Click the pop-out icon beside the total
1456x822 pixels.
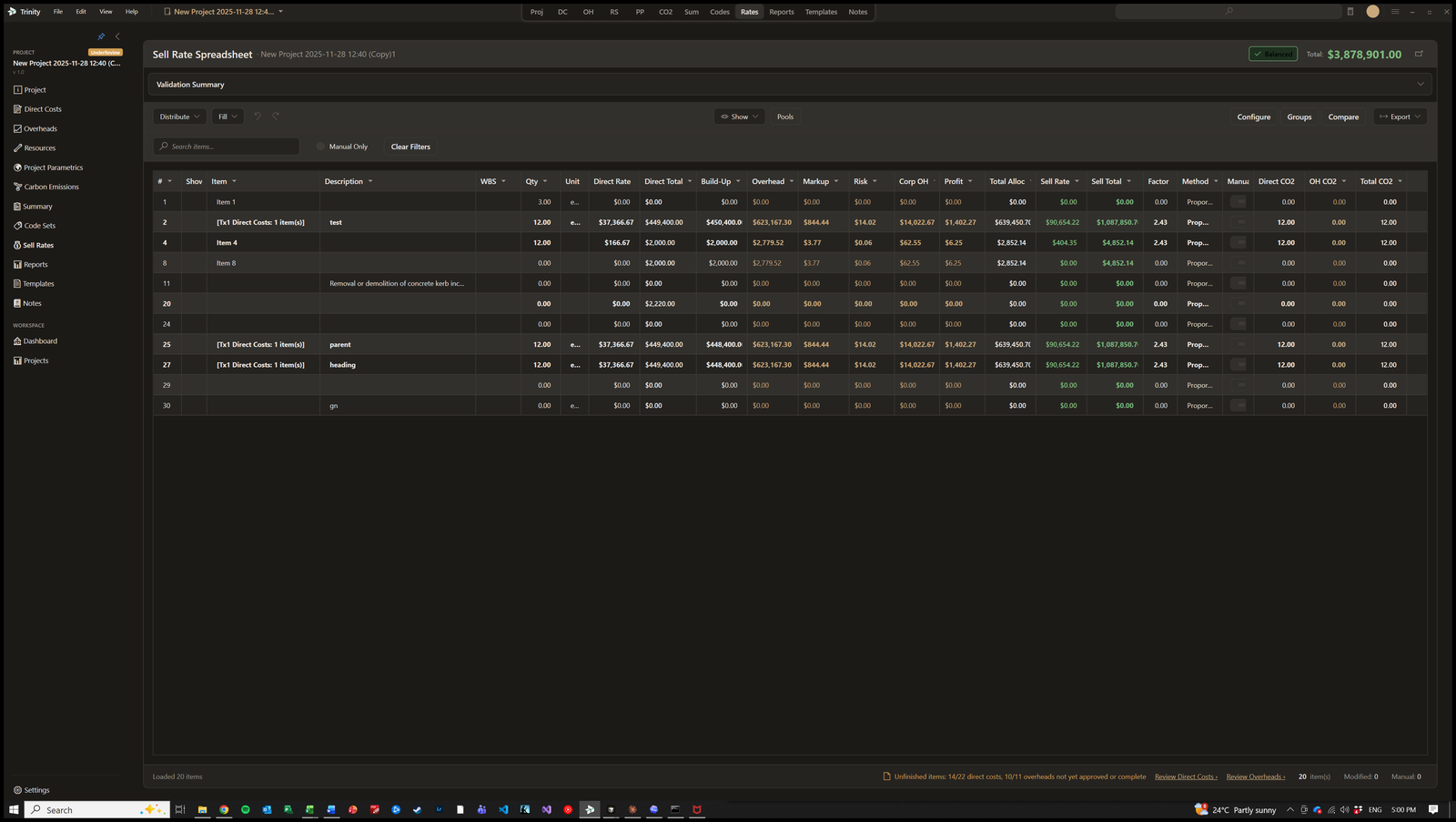1419,54
